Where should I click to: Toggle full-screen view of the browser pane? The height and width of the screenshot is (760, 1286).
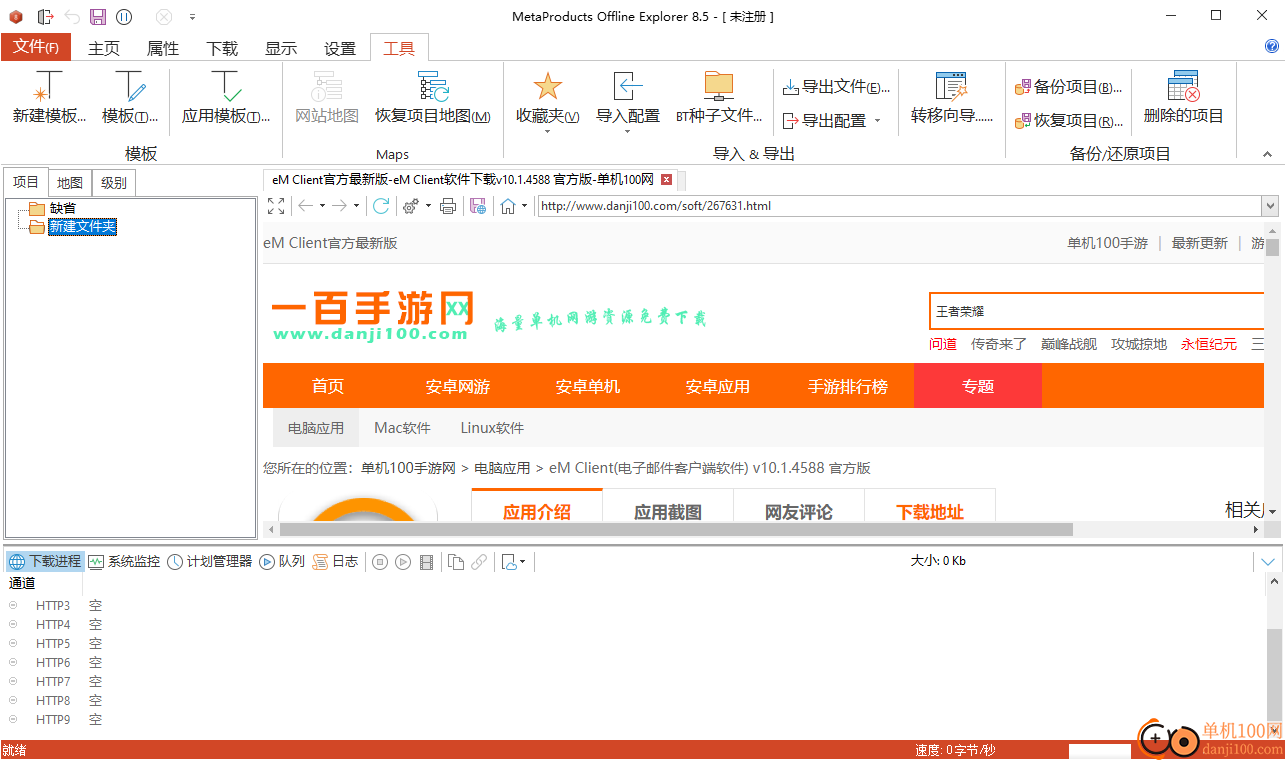(276, 206)
